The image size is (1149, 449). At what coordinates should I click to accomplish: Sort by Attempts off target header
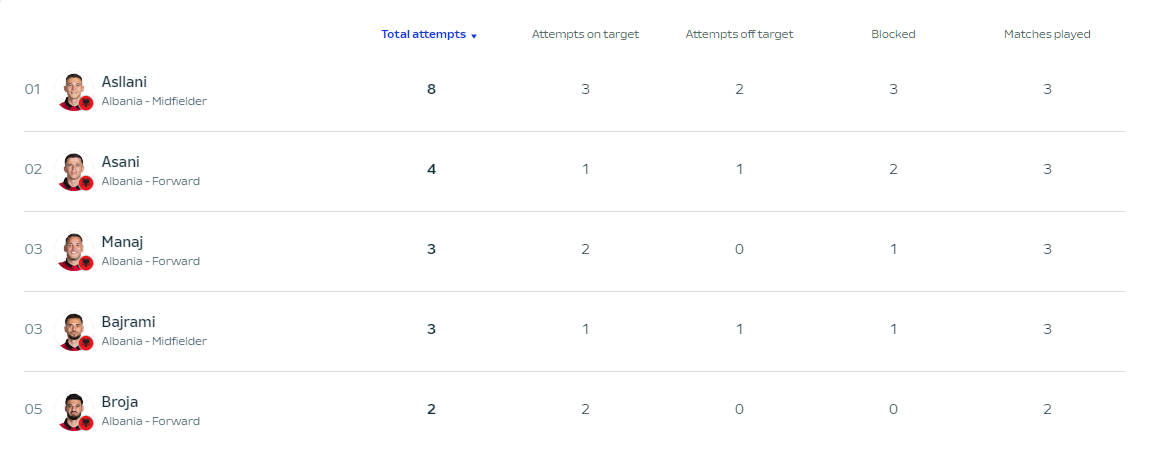pyautogui.click(x=739, y=34)
